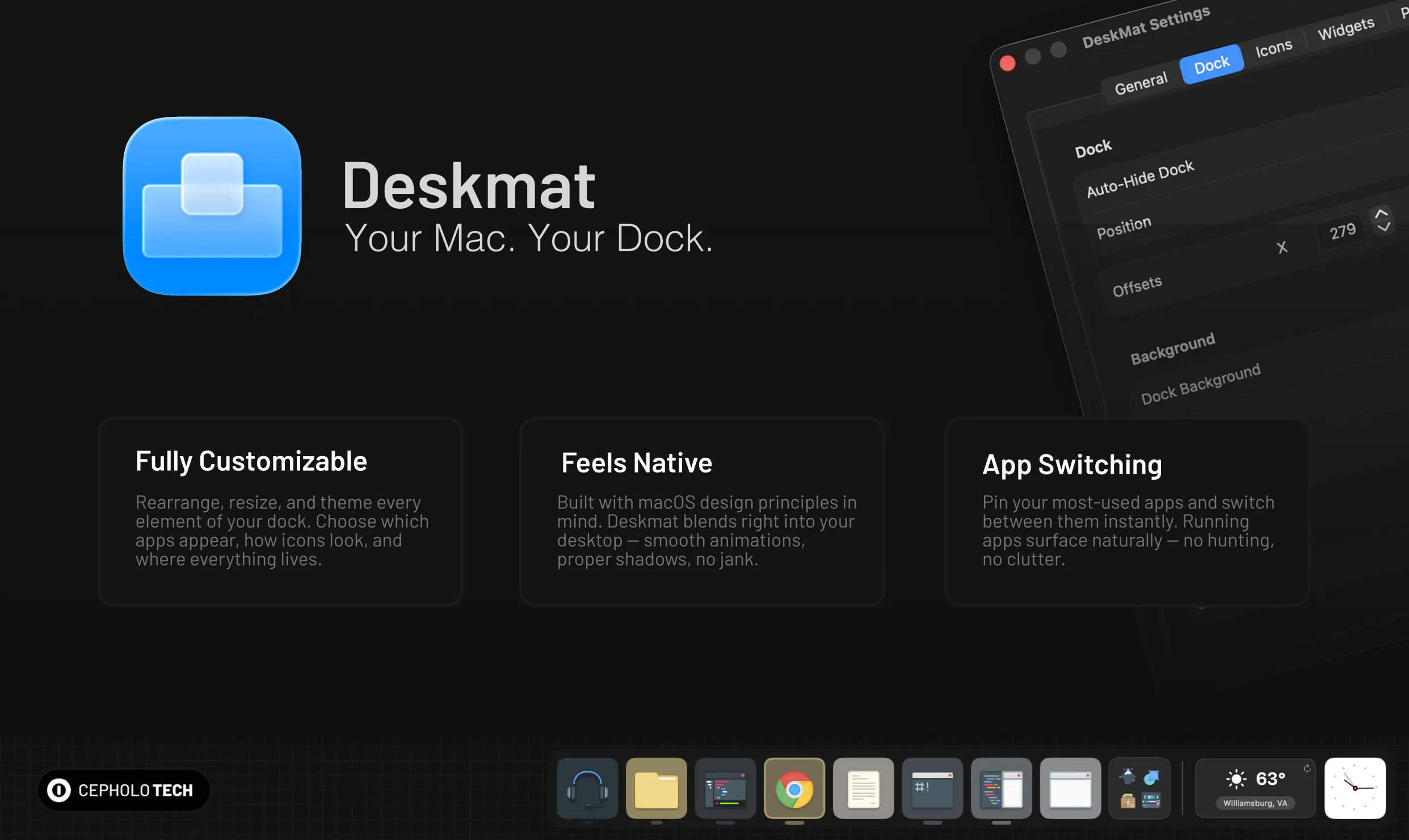1409x840 pixels.
Task: Select the Dock tab in DeskMat Settings
Action: click(1212, 65)
